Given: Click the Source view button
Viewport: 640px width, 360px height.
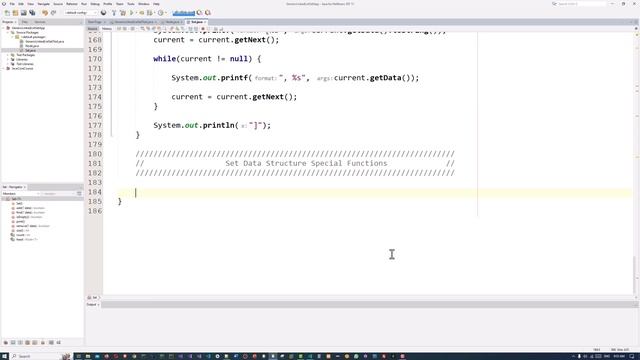Looking at the screenshot, I should click(x=93, y=29).
